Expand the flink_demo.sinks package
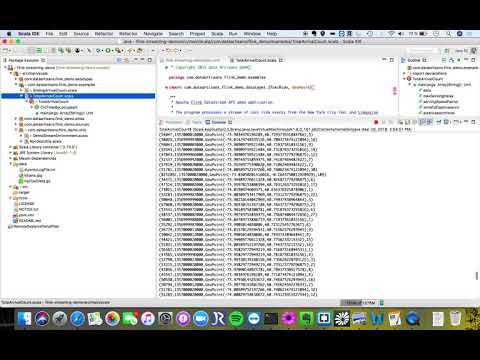This screenshot has width=480, height=360. coord(16,119)
